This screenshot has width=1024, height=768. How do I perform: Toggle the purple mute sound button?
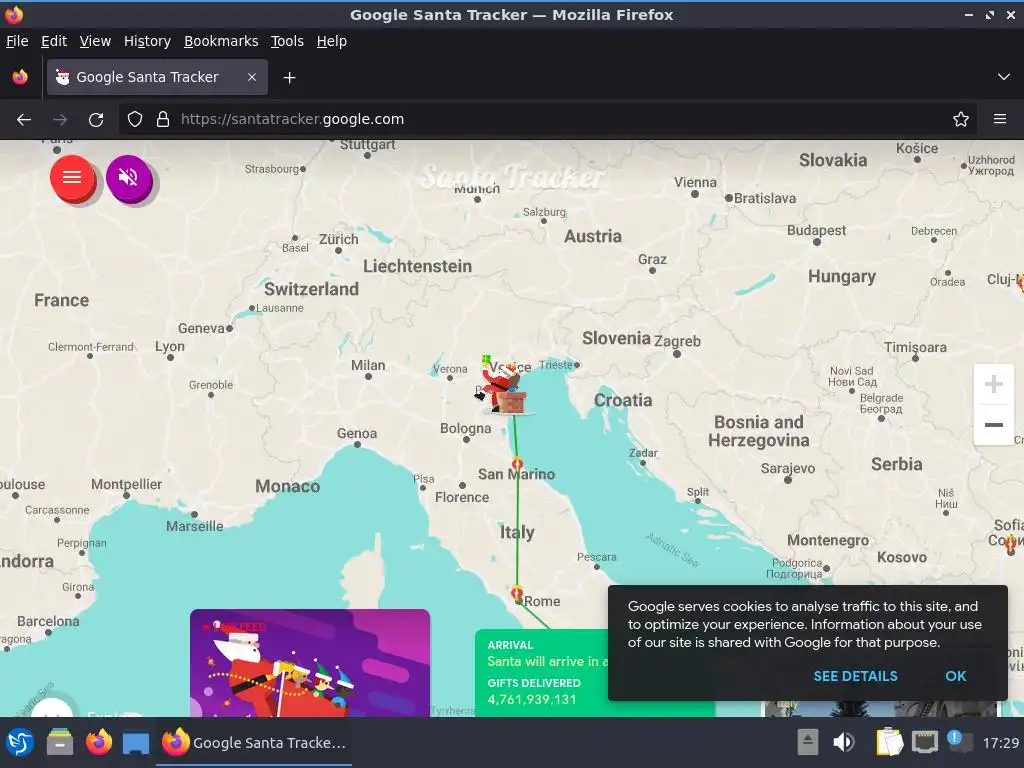(129, 177)
